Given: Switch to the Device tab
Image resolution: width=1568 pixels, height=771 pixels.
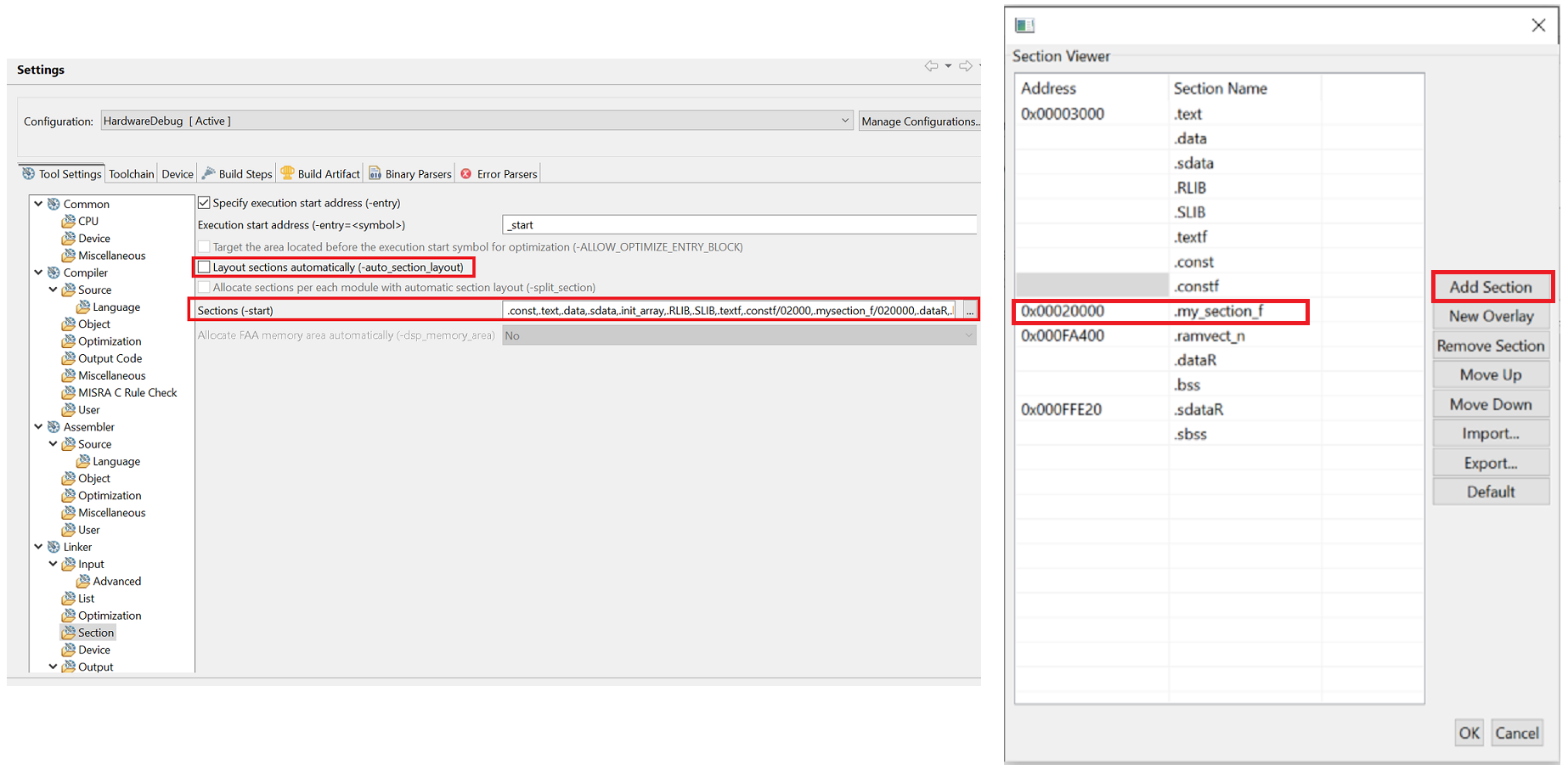Looking at the screenshot, I should (x=178, y=174).
